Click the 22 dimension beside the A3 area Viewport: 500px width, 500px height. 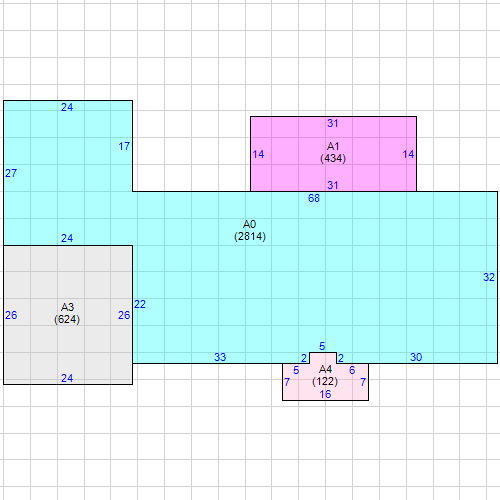(140, 304)
